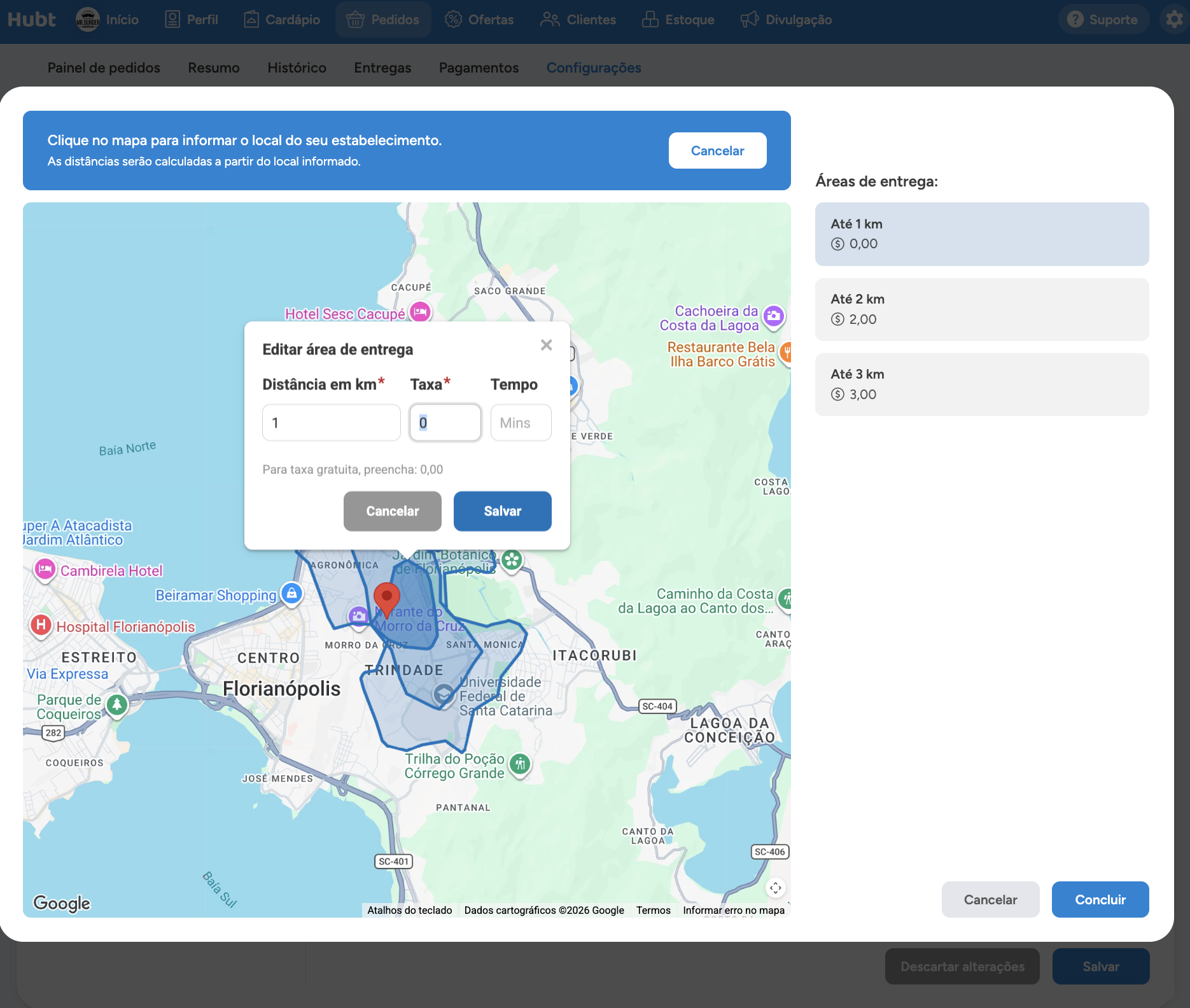Click the Trilha do Poção hiking marker
1190x1008 pixels.
pos(520,764)
